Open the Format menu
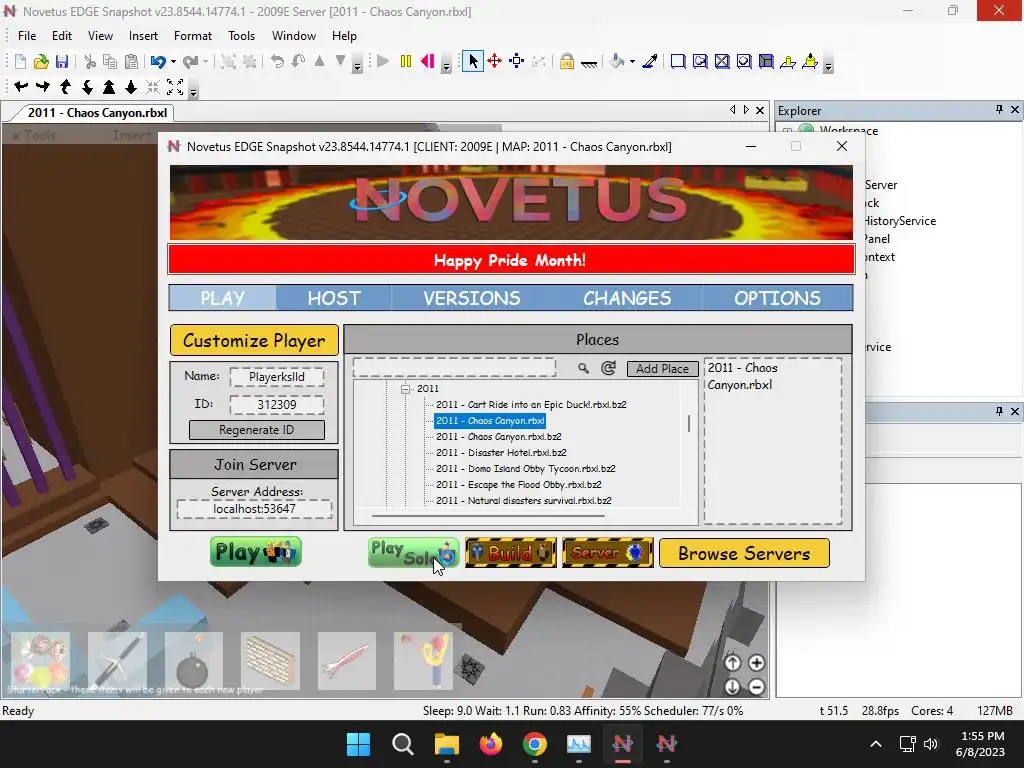The height and width of the screenshot is (768, 1024). point(193,36)
